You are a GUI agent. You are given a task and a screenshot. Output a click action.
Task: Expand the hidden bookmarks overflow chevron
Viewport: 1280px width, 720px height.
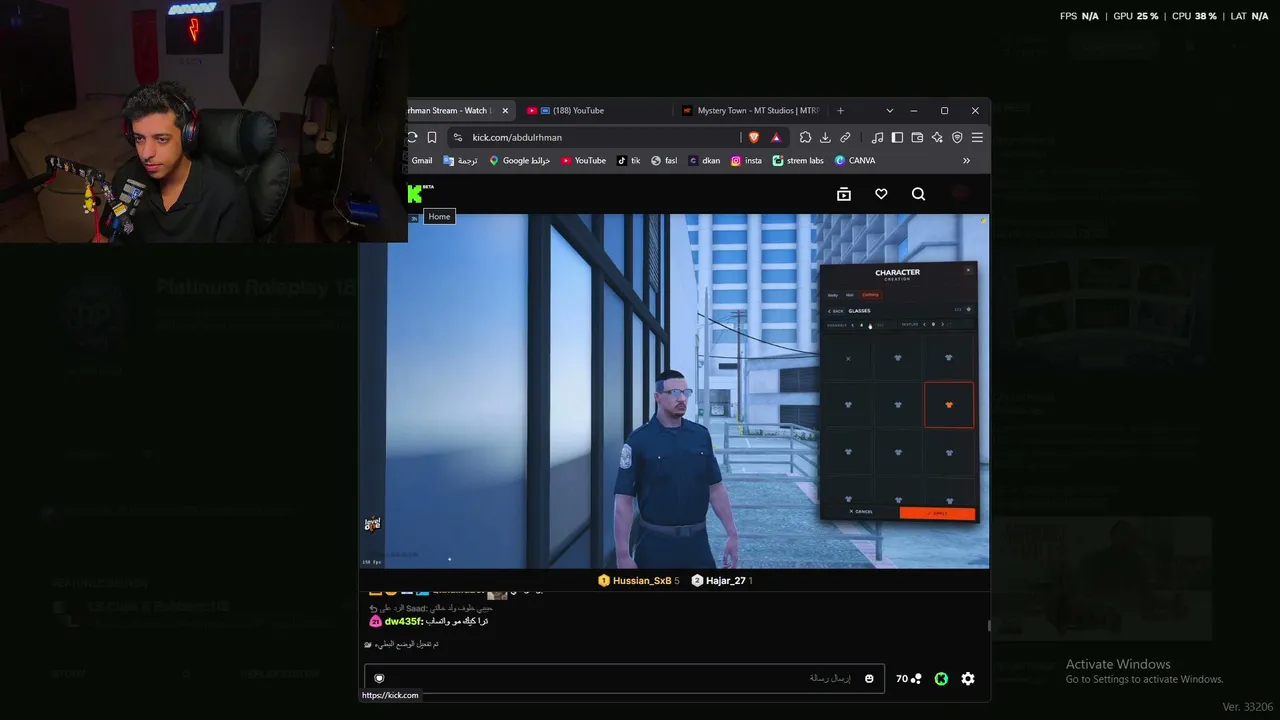966,160
